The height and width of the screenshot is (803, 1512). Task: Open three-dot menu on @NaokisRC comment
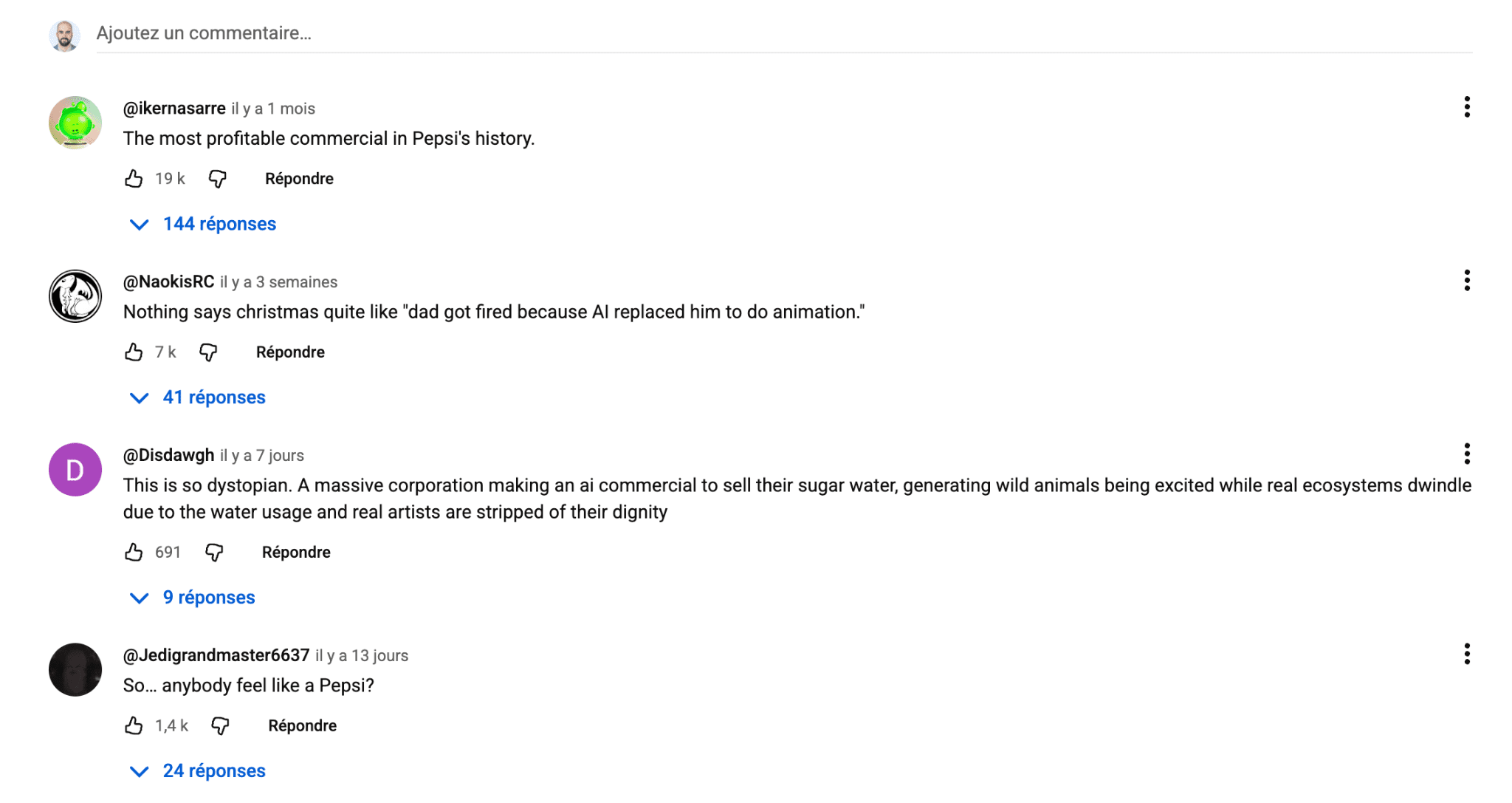(1466, 281)
